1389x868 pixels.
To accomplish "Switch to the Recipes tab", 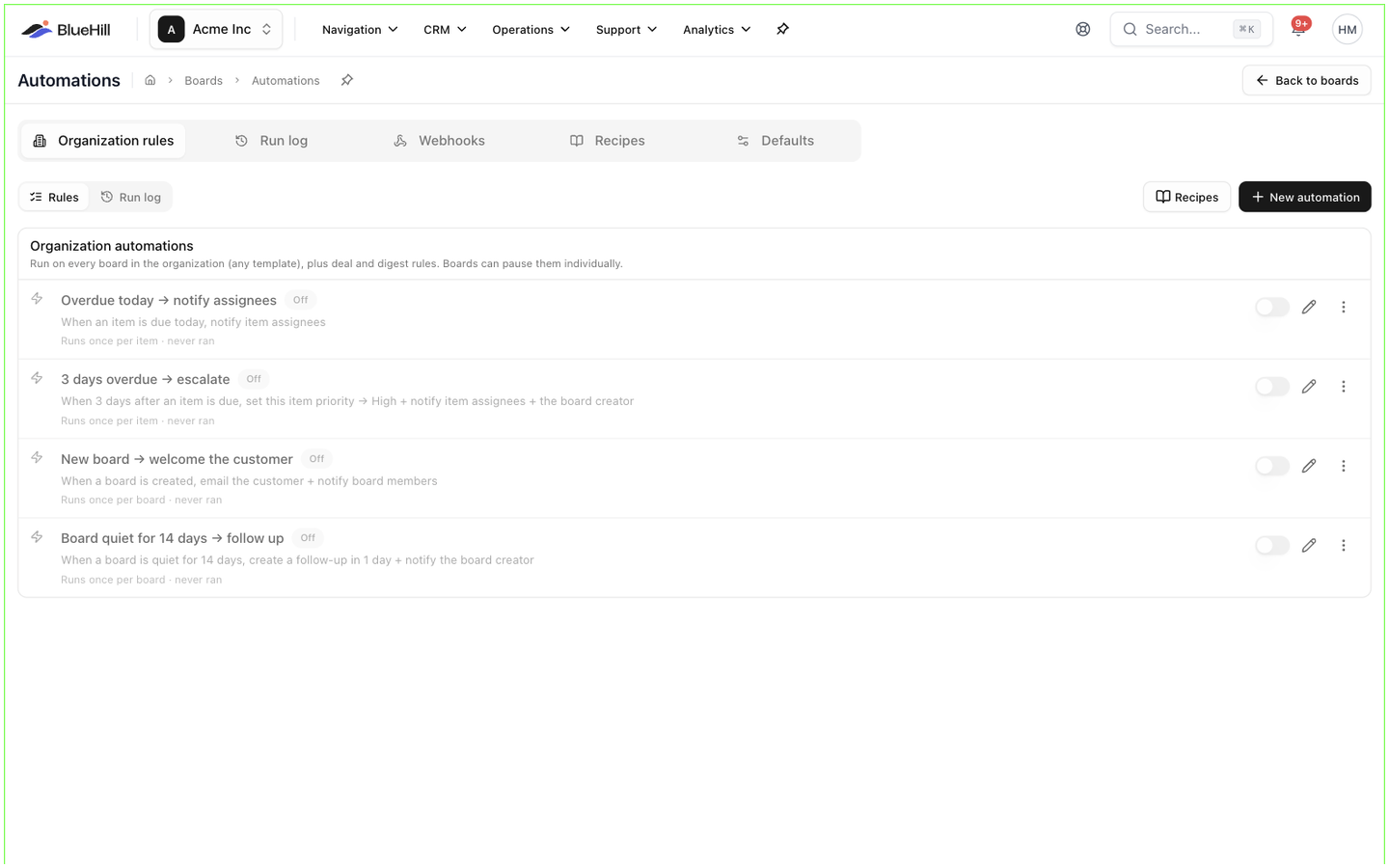I will [607, 141].
